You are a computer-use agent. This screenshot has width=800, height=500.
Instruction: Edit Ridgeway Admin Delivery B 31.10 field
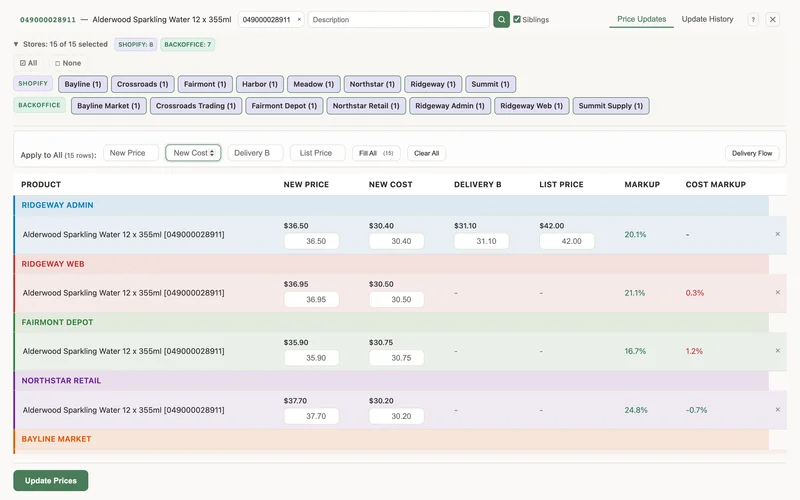click(482, 241)
